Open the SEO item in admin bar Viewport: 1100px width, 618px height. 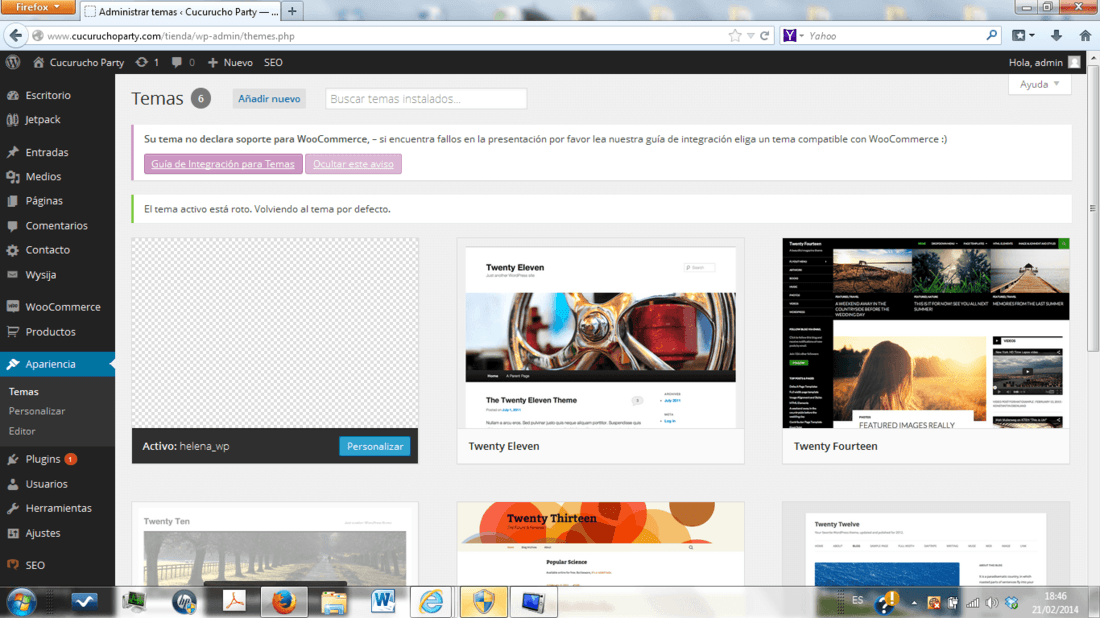(x=273, y=62)
